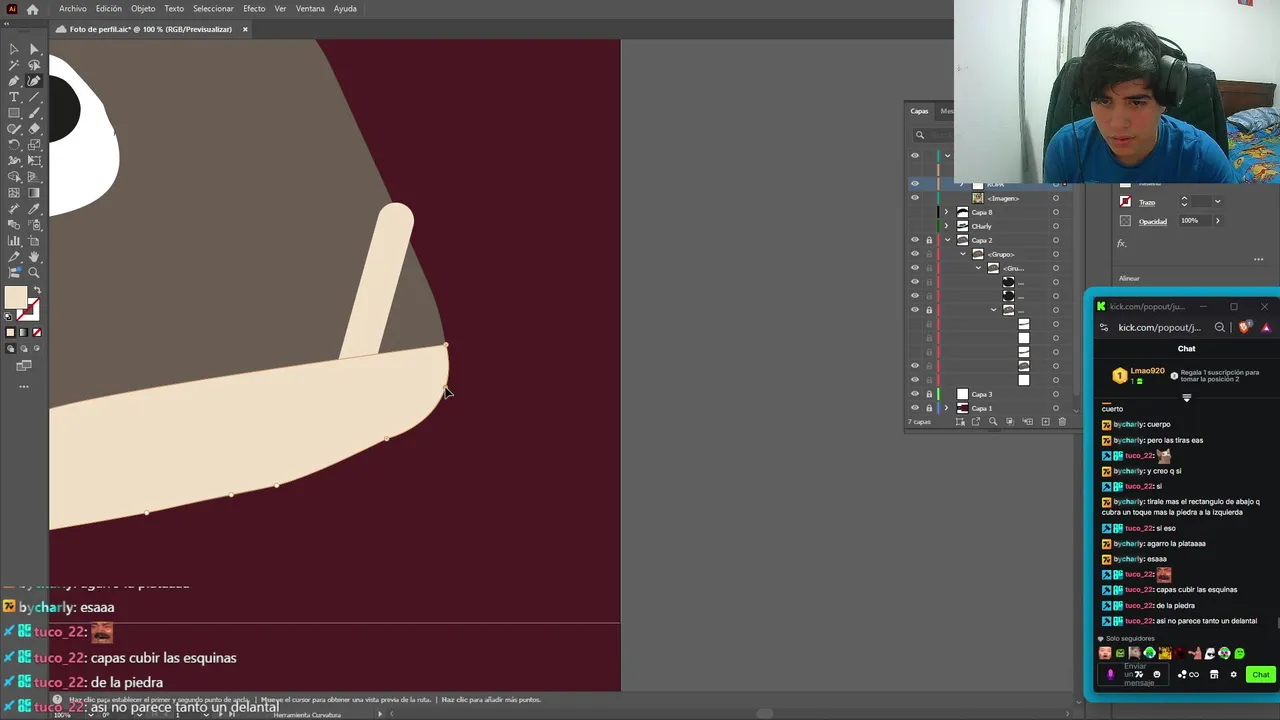Locate object via Layers panel magnifier
1280x720 pixels.
pos(993,421)
